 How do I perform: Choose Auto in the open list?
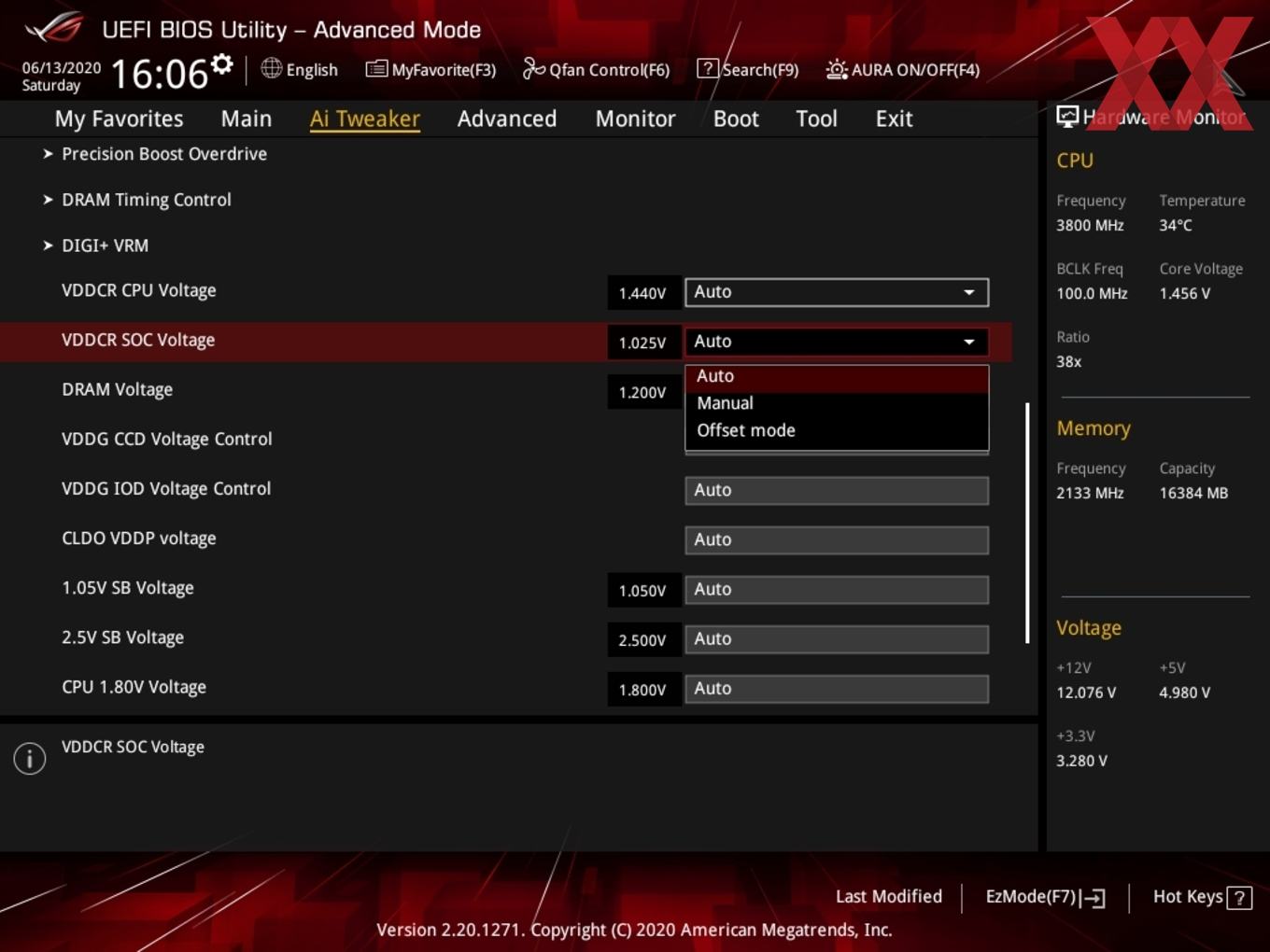pyautogui.click(x=837, y=376)
